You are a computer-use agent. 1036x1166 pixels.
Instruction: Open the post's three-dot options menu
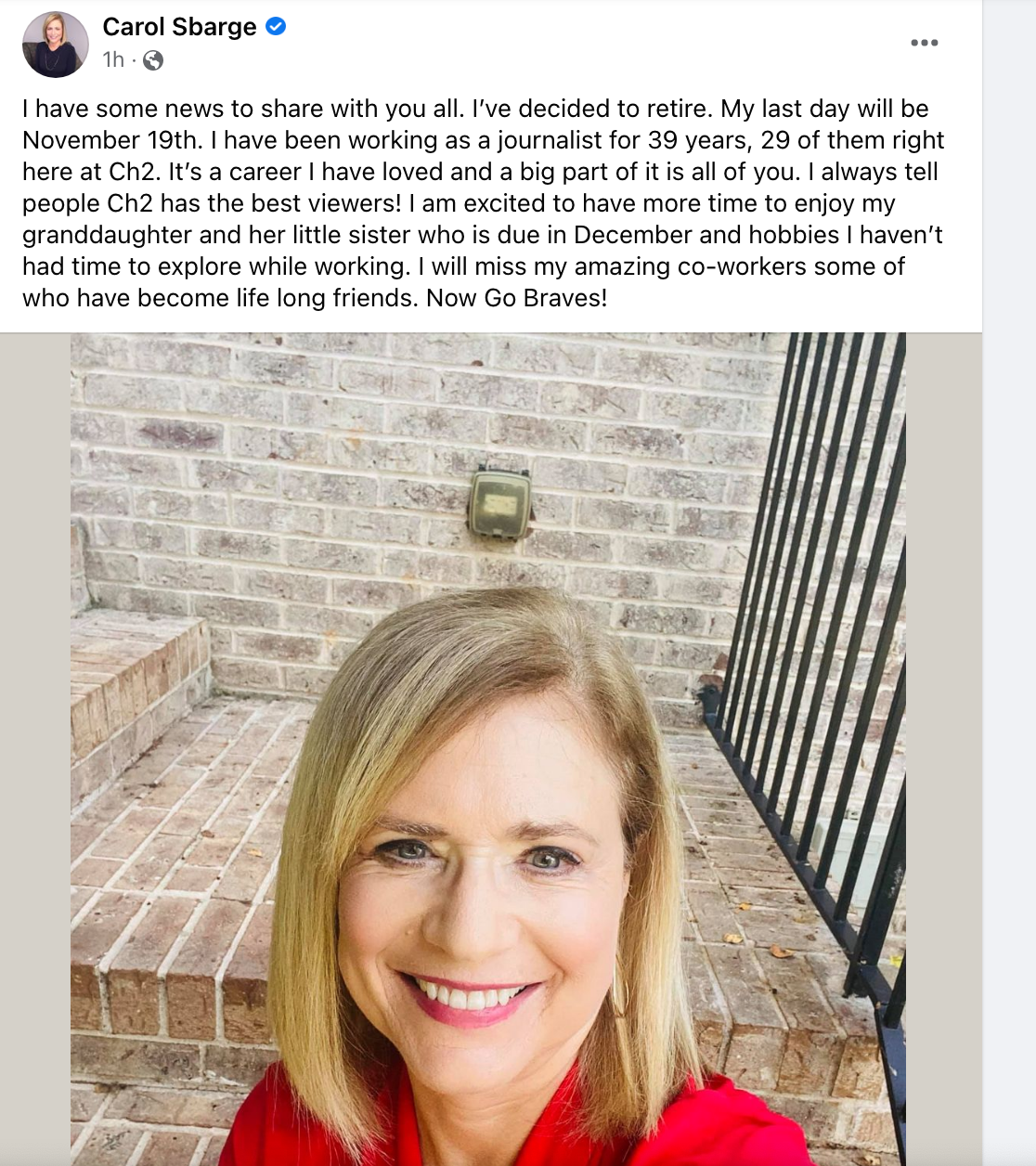coord(924,43)
